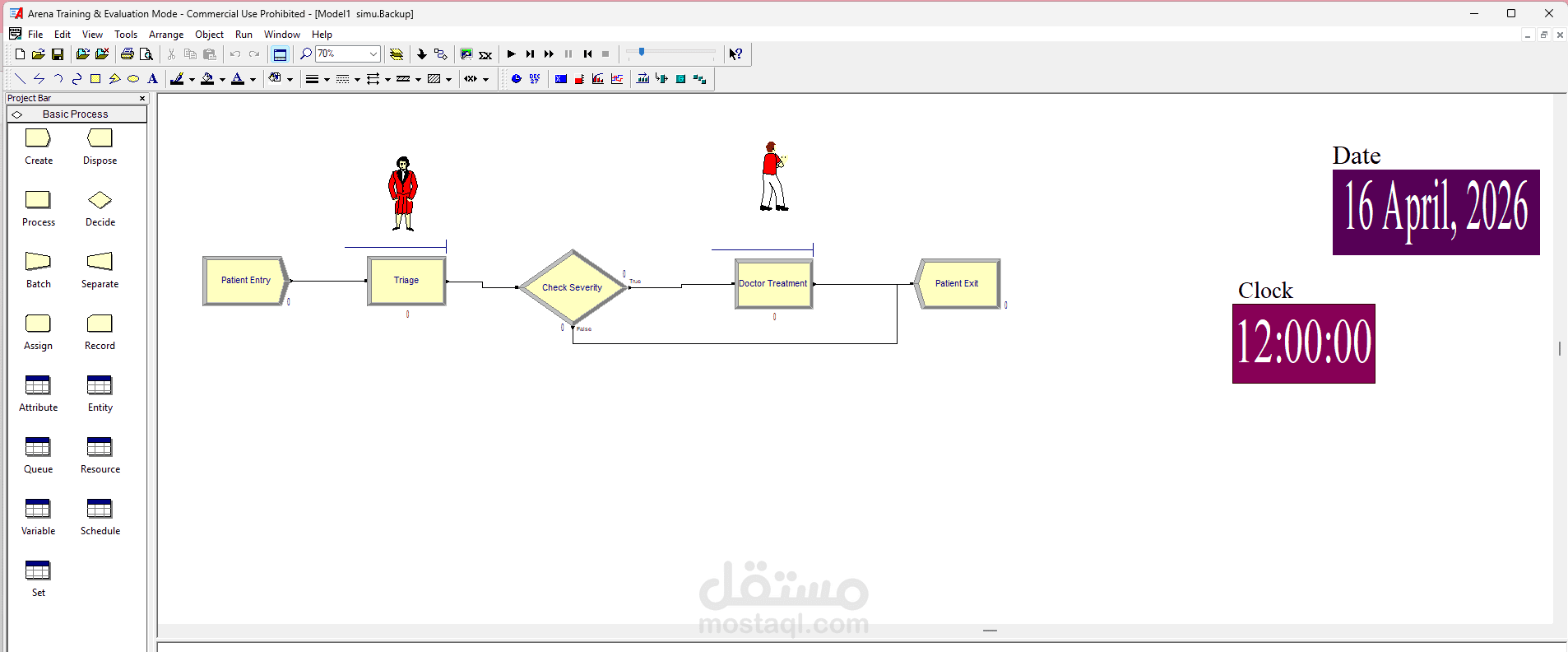
Task: Open the Arrange menu
Action: [x=166, y=35]
